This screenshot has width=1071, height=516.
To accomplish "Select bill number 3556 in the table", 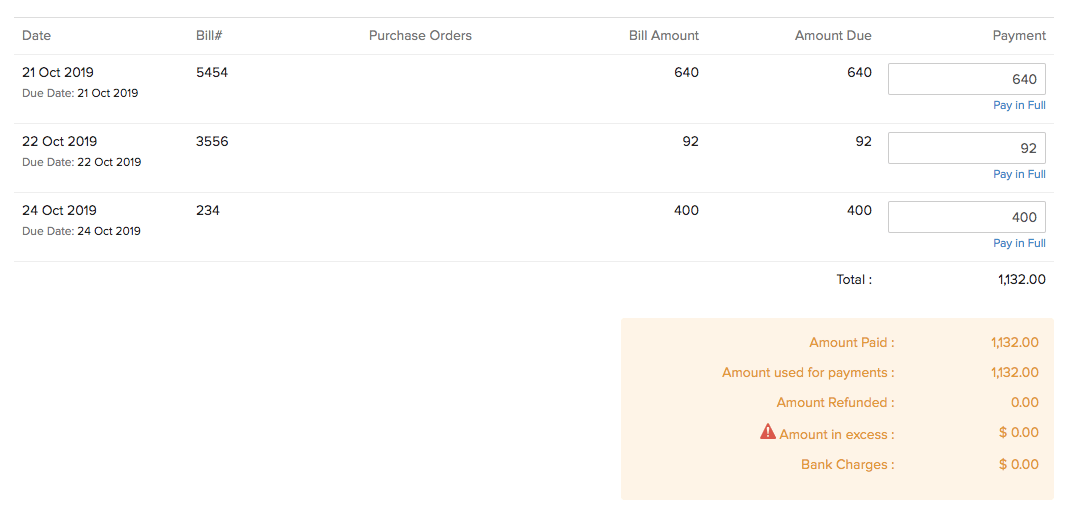I will (x=212, y=141).
